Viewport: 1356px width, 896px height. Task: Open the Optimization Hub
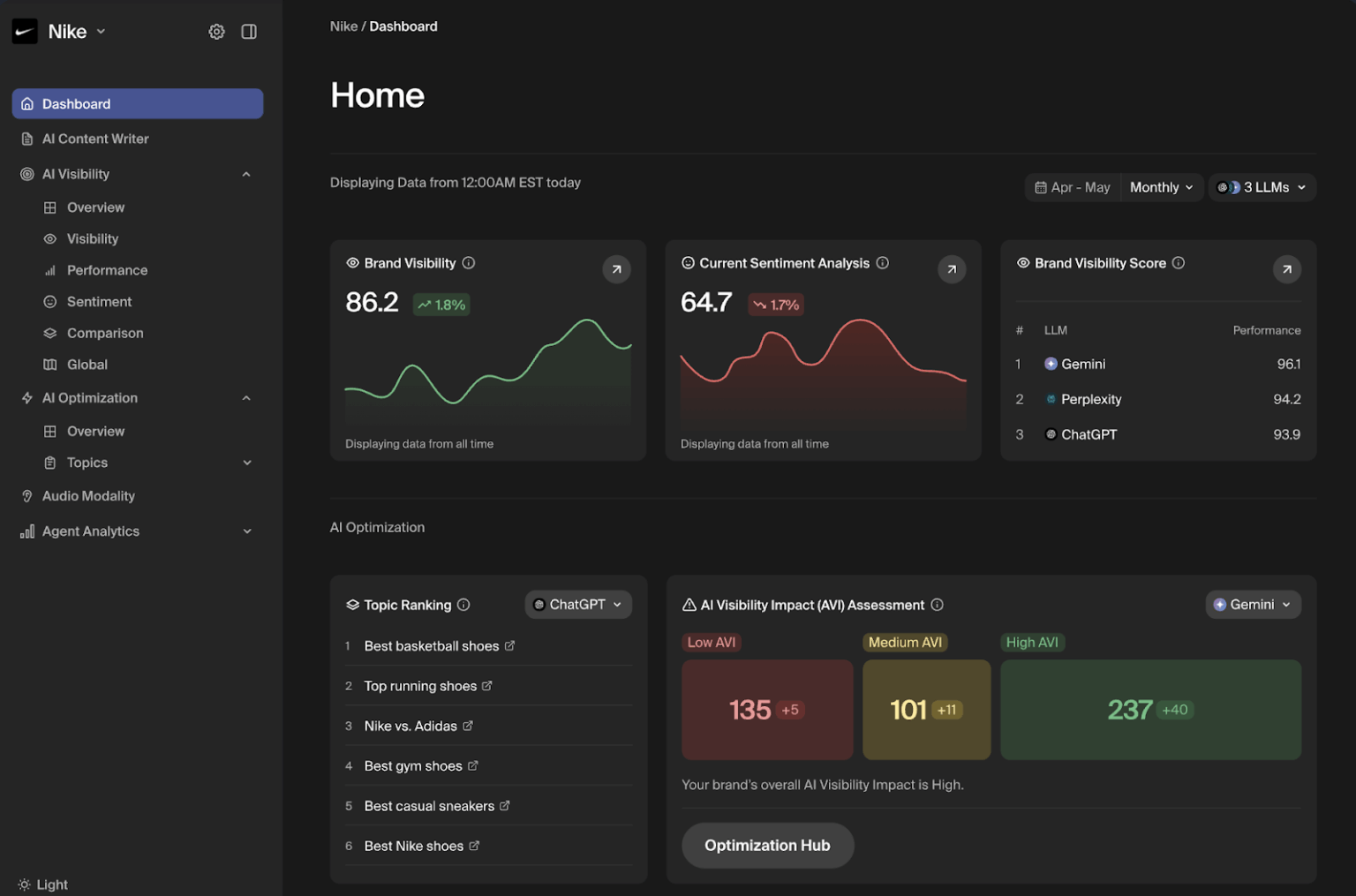[767, 845]
